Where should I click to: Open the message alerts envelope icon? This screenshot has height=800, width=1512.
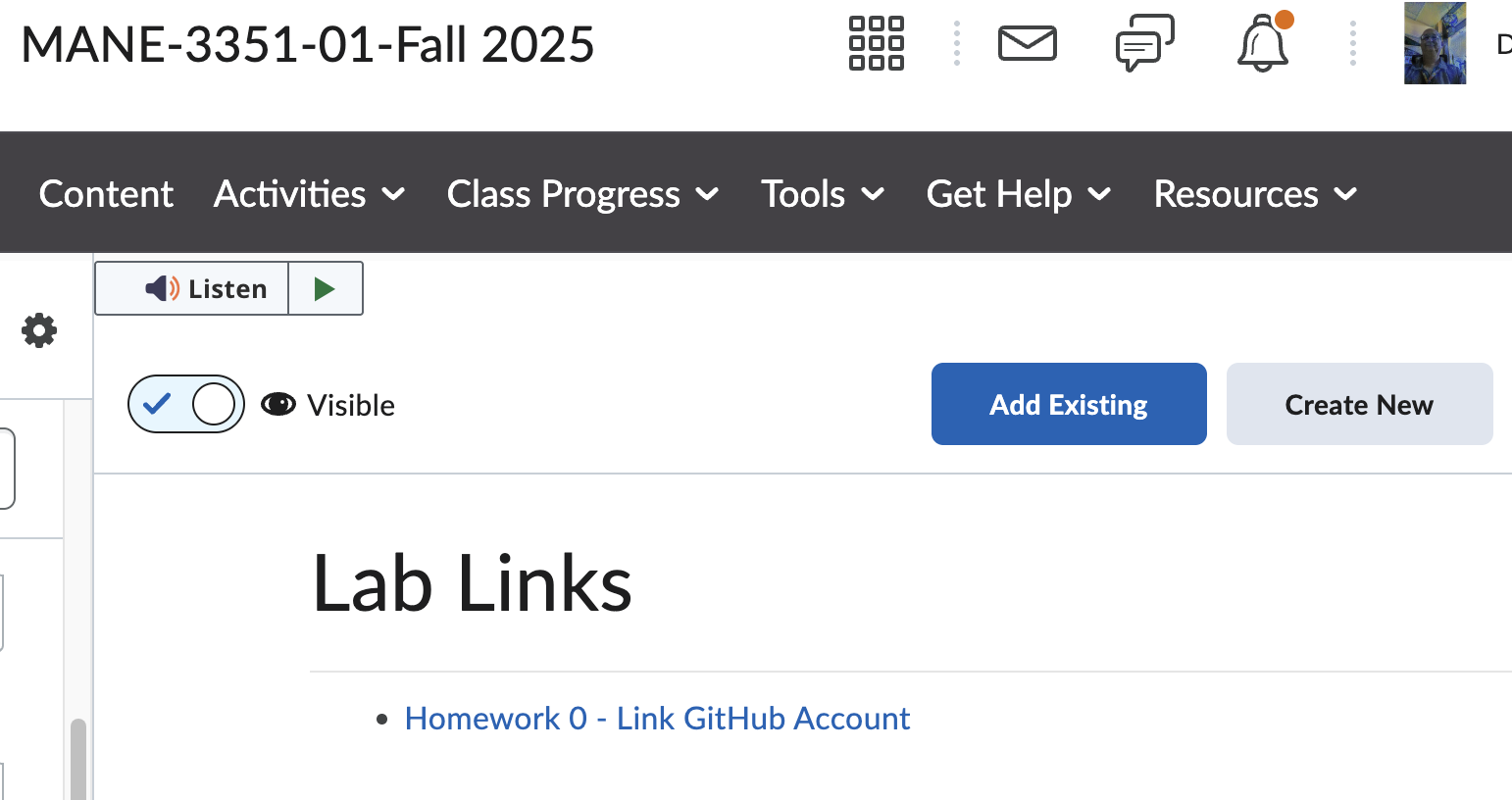tap(1027, 44)
